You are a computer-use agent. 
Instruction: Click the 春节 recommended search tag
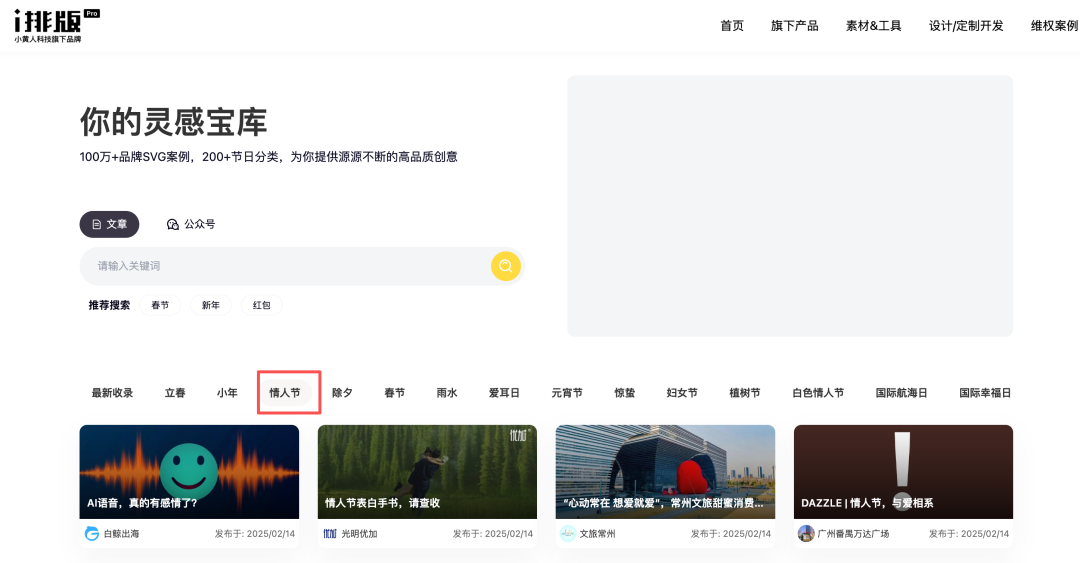point(160,305)
